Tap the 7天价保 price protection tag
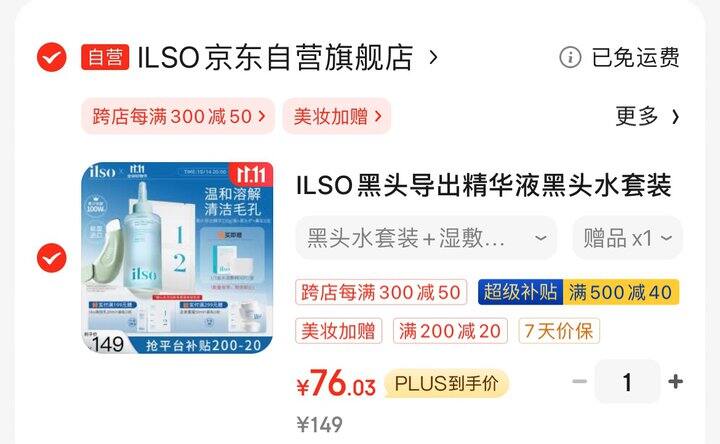 [559, 331]
